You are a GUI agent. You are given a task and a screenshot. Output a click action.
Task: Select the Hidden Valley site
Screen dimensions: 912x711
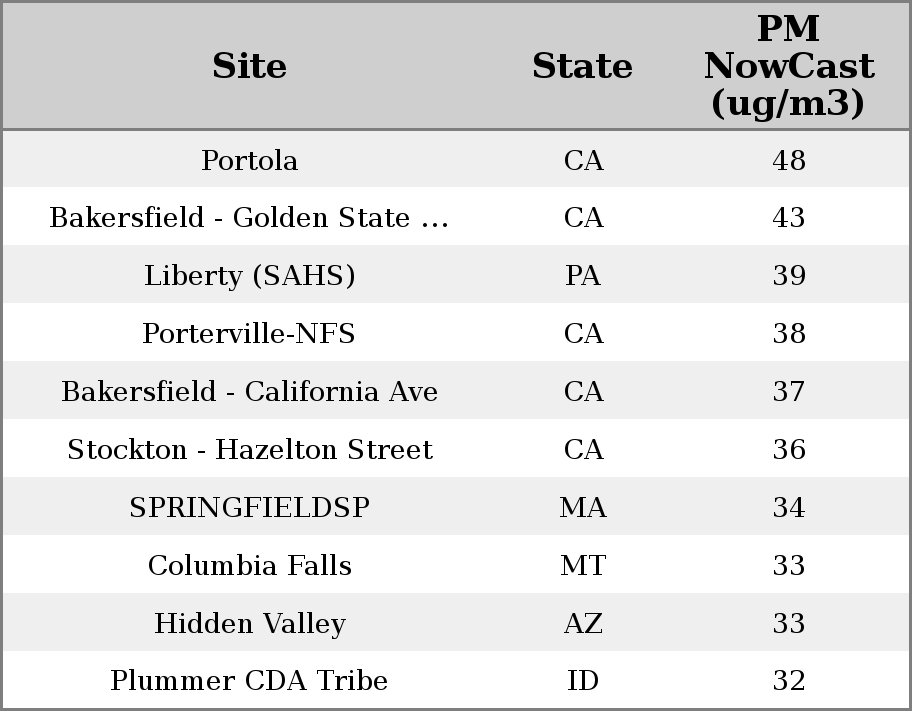coord(249,623)
